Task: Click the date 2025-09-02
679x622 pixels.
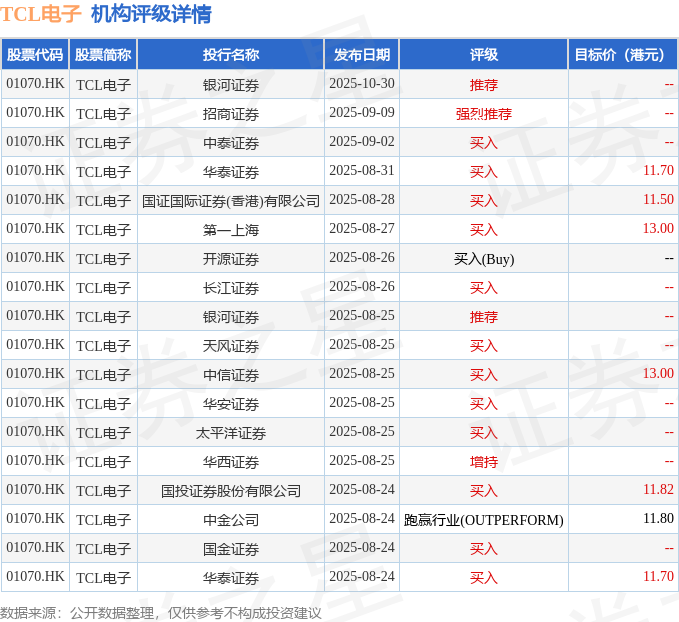Action: pyautogui.click(x=362, y=142)
